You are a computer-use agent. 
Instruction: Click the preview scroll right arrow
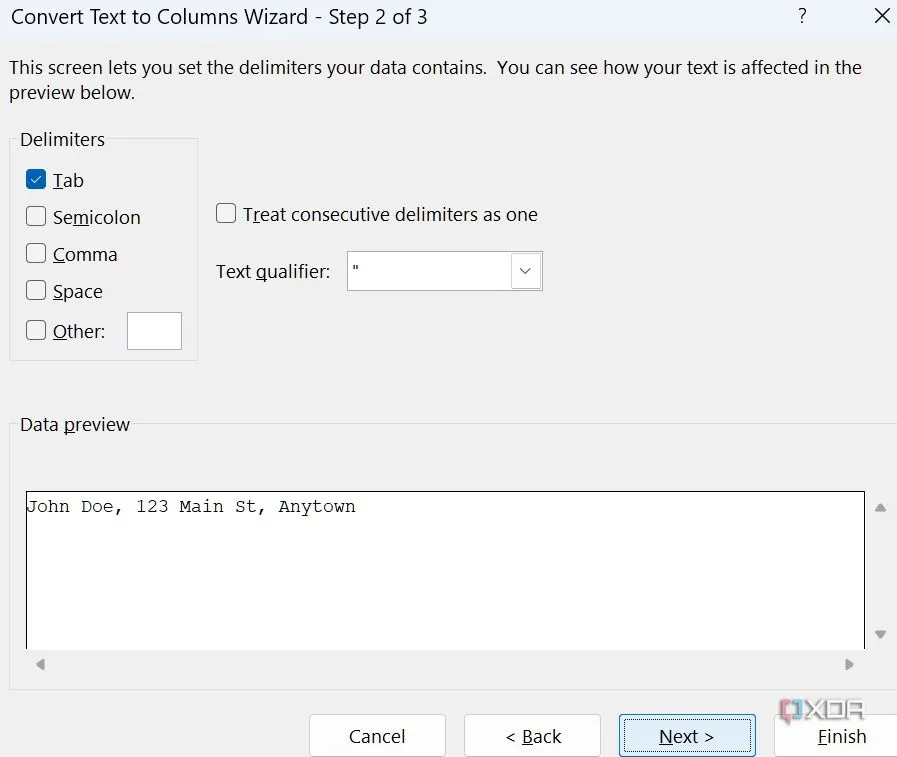click(849, 664)
